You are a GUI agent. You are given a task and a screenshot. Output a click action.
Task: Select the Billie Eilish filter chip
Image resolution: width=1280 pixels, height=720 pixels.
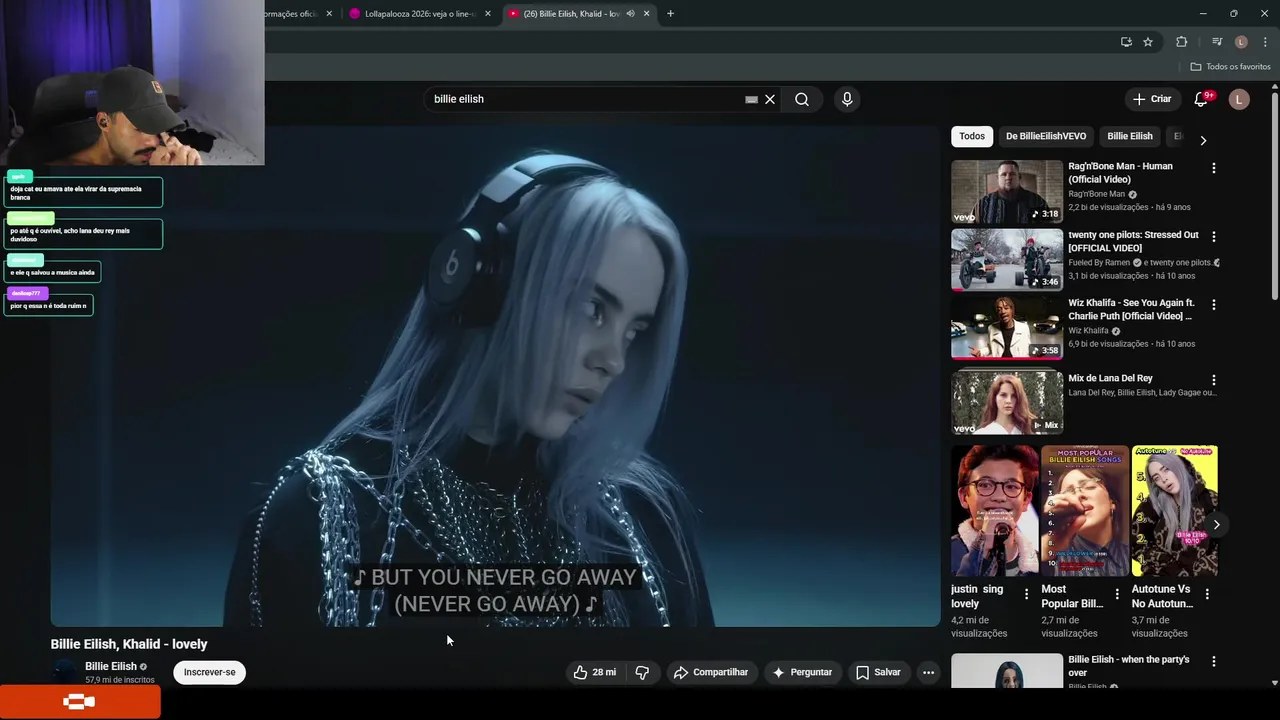click(x=1130, y=136)
